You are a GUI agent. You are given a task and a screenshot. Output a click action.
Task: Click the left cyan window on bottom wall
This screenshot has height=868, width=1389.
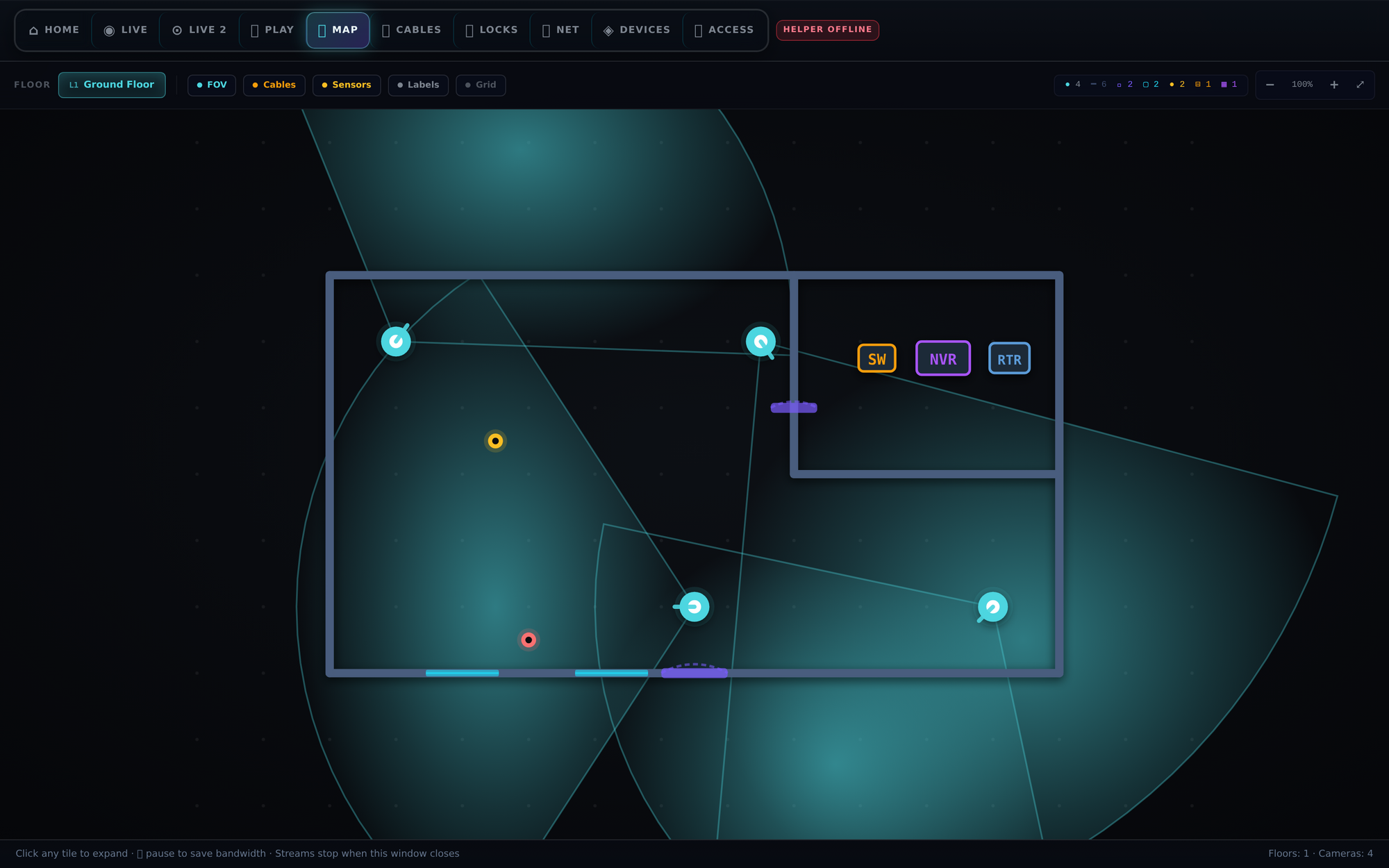[x=462, y=673]
